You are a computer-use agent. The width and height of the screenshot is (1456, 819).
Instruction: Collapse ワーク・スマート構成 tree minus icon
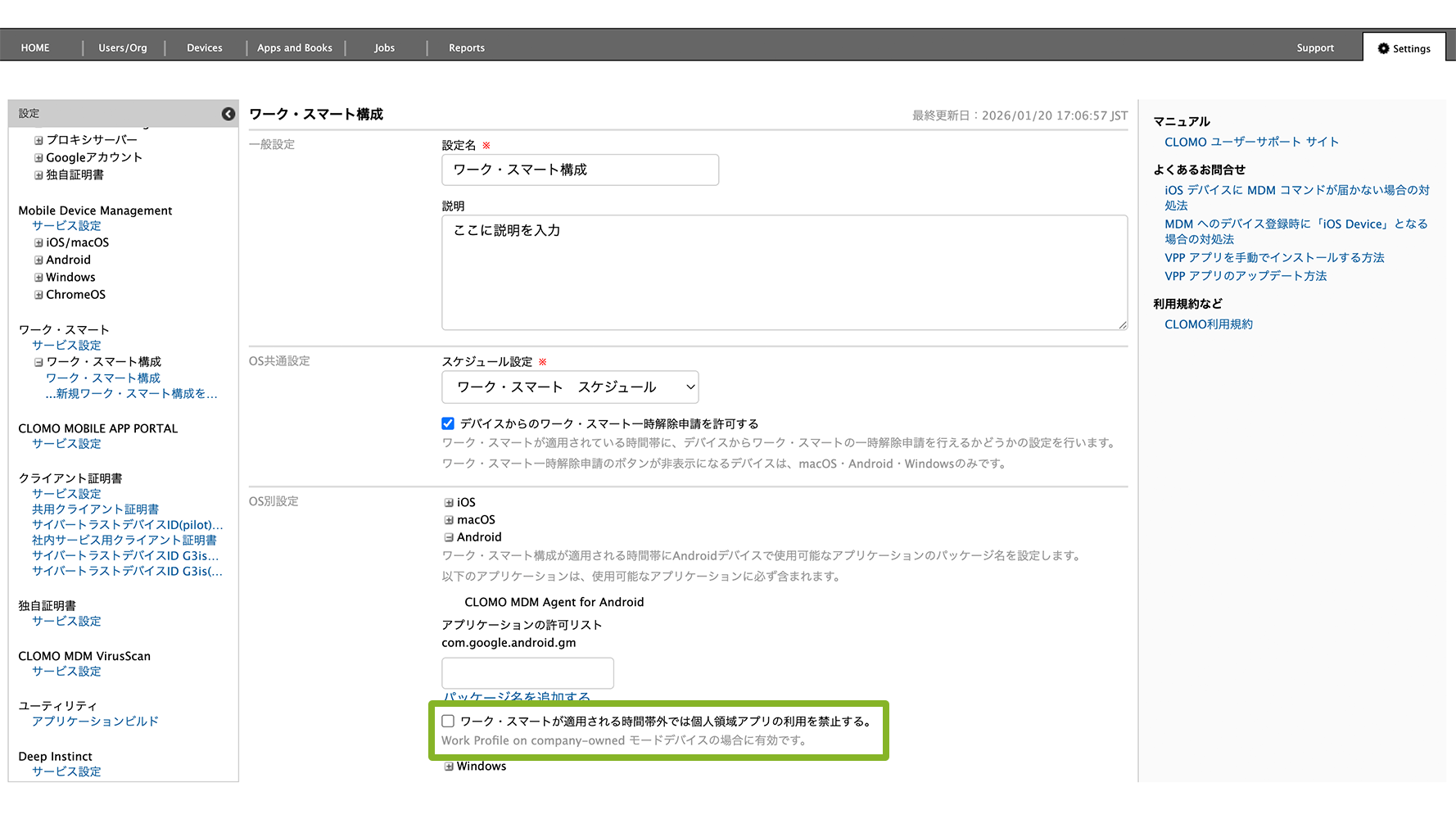pyautogui.click(x=38, y=362)
